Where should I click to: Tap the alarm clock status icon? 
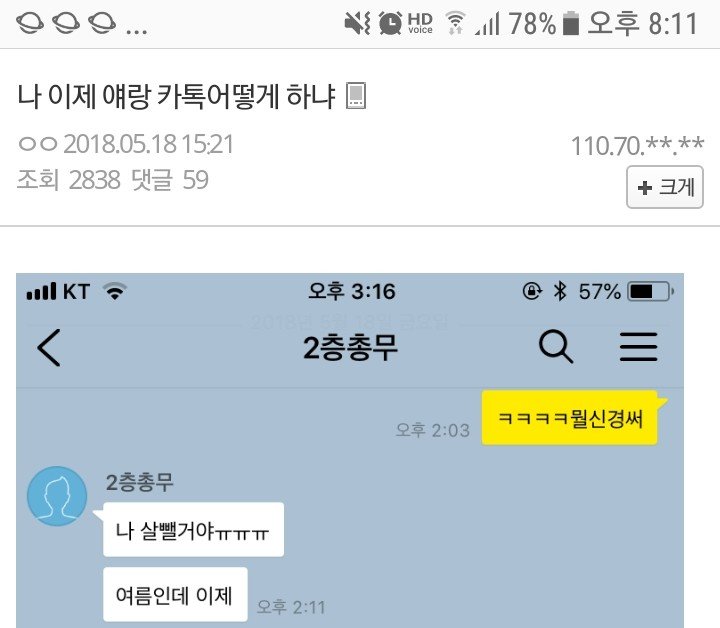390,23
